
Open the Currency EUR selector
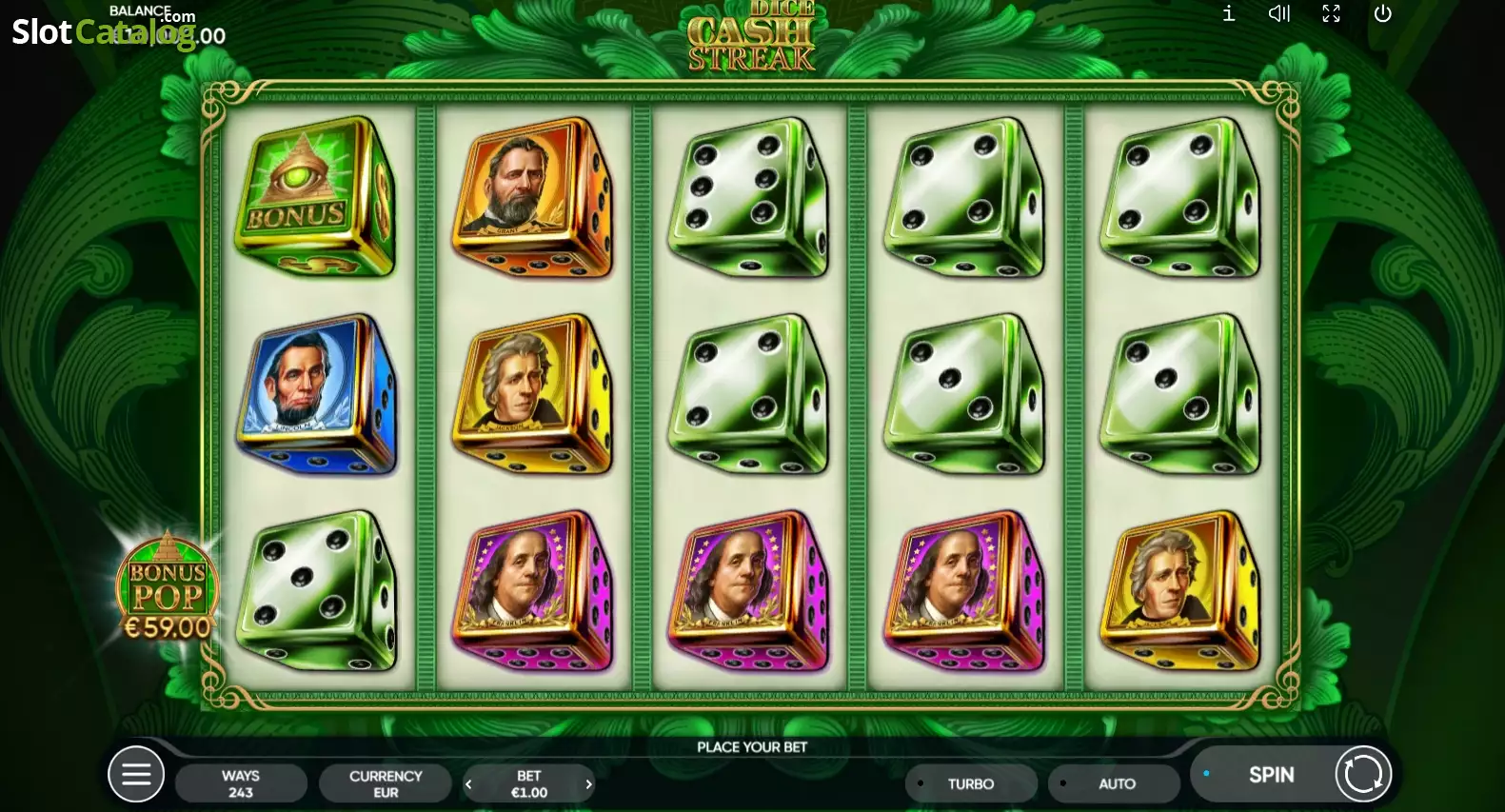[386, 783]
